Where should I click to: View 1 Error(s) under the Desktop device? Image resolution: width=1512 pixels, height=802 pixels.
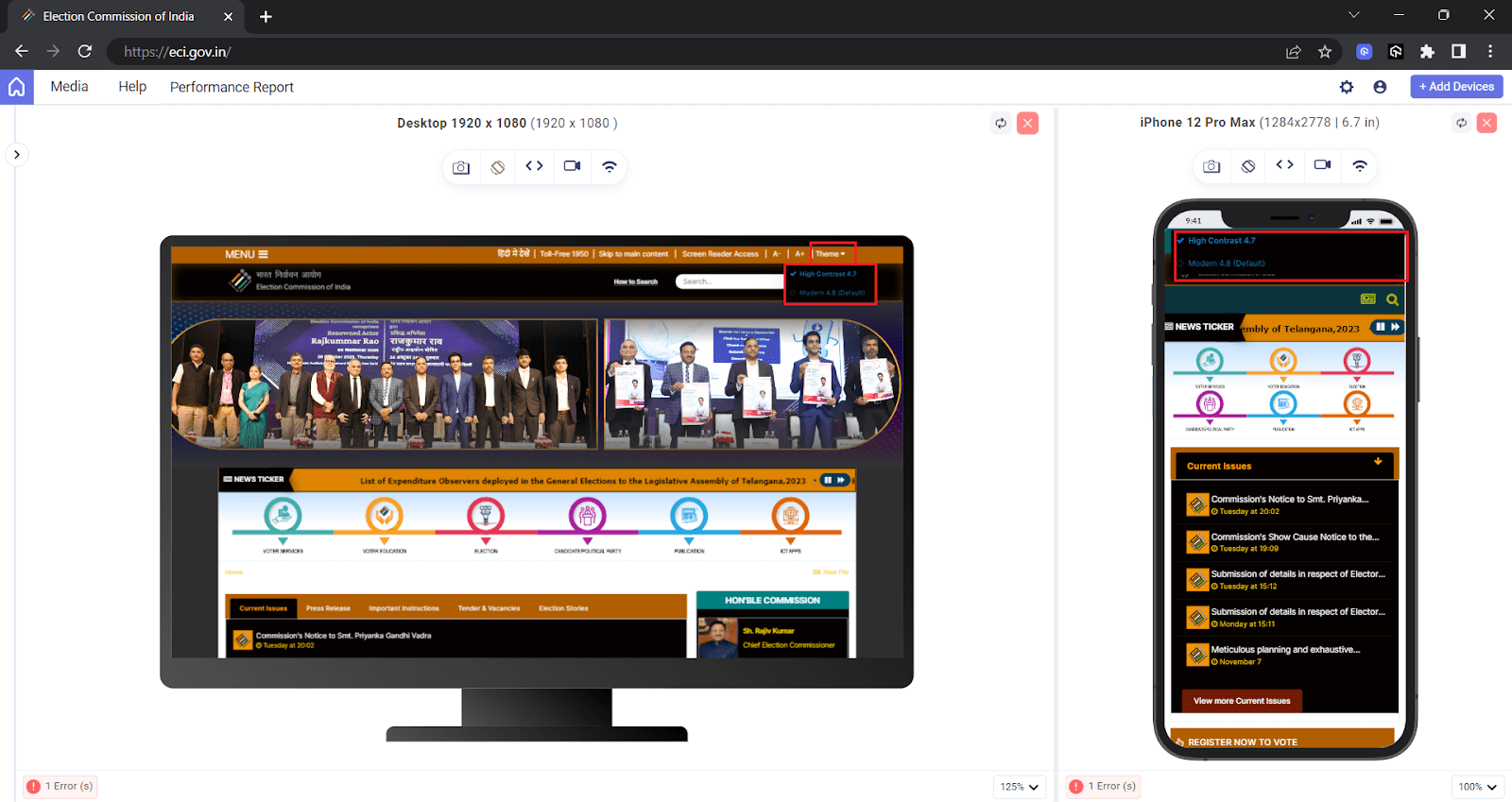(x=60, y=786)
